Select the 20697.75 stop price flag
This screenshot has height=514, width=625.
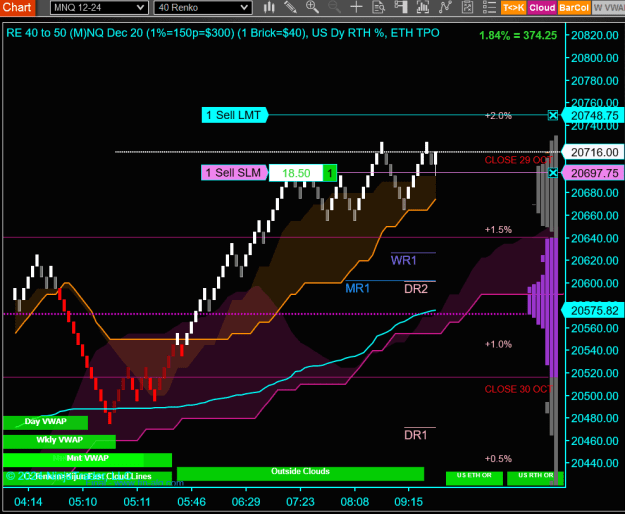593,173
